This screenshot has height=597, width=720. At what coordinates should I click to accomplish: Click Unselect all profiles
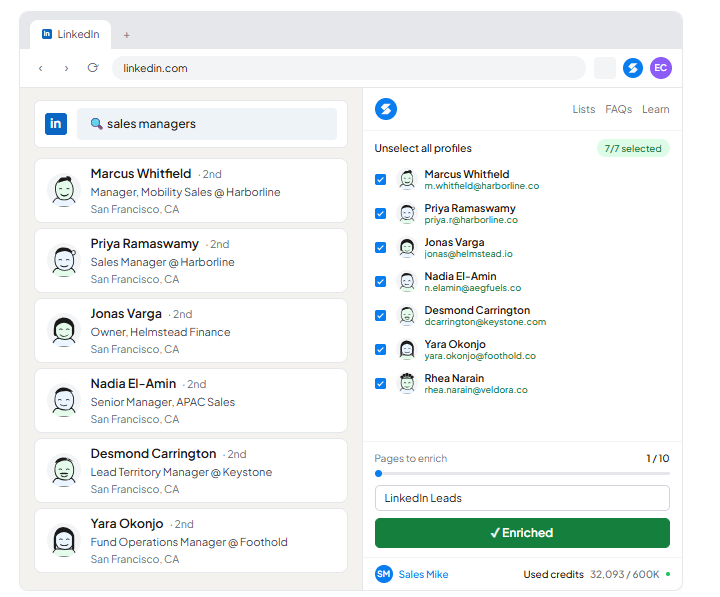[x=423, y=148]
